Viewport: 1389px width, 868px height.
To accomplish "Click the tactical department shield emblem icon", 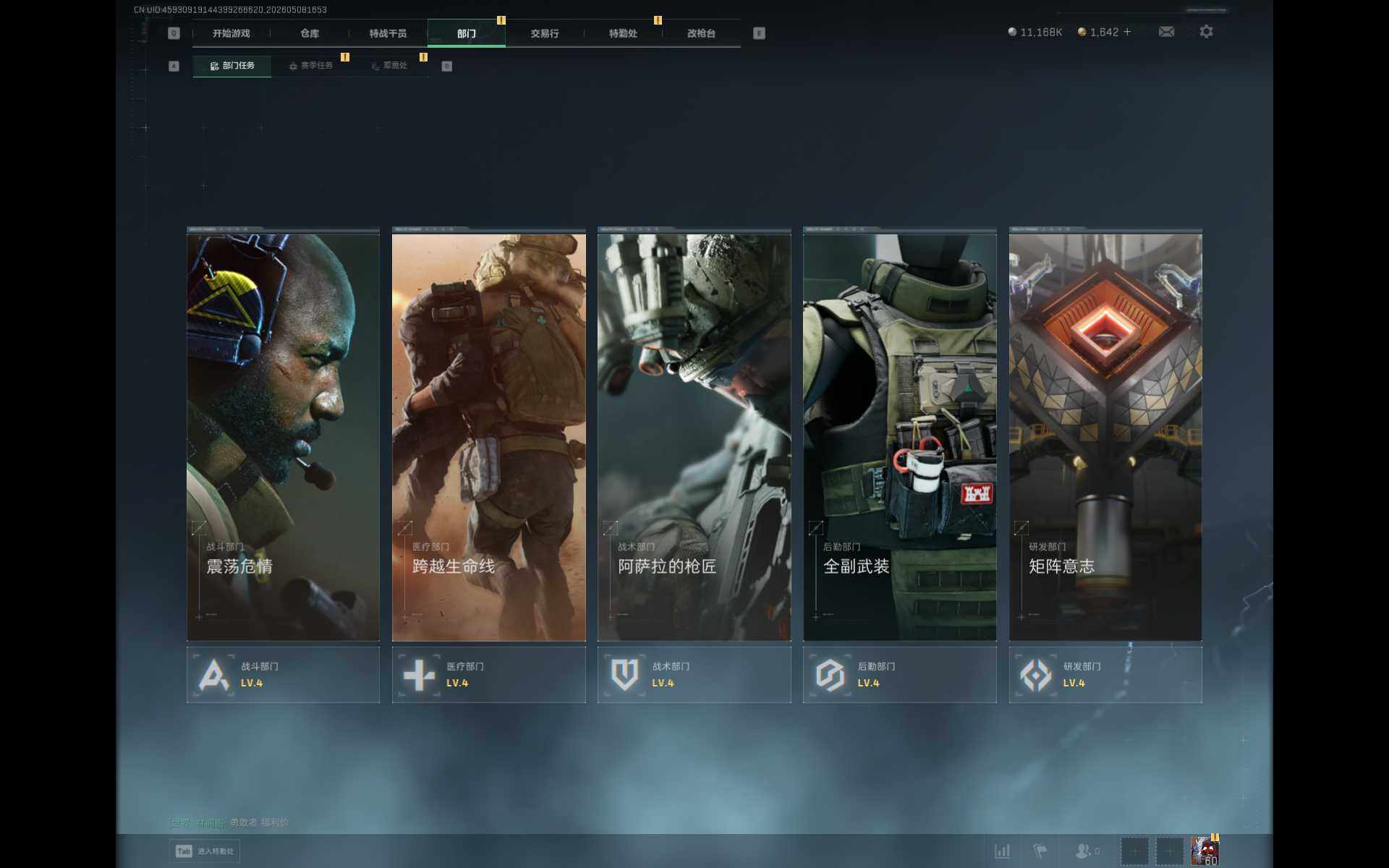I will pyautogui.click(x=625, y=675).
